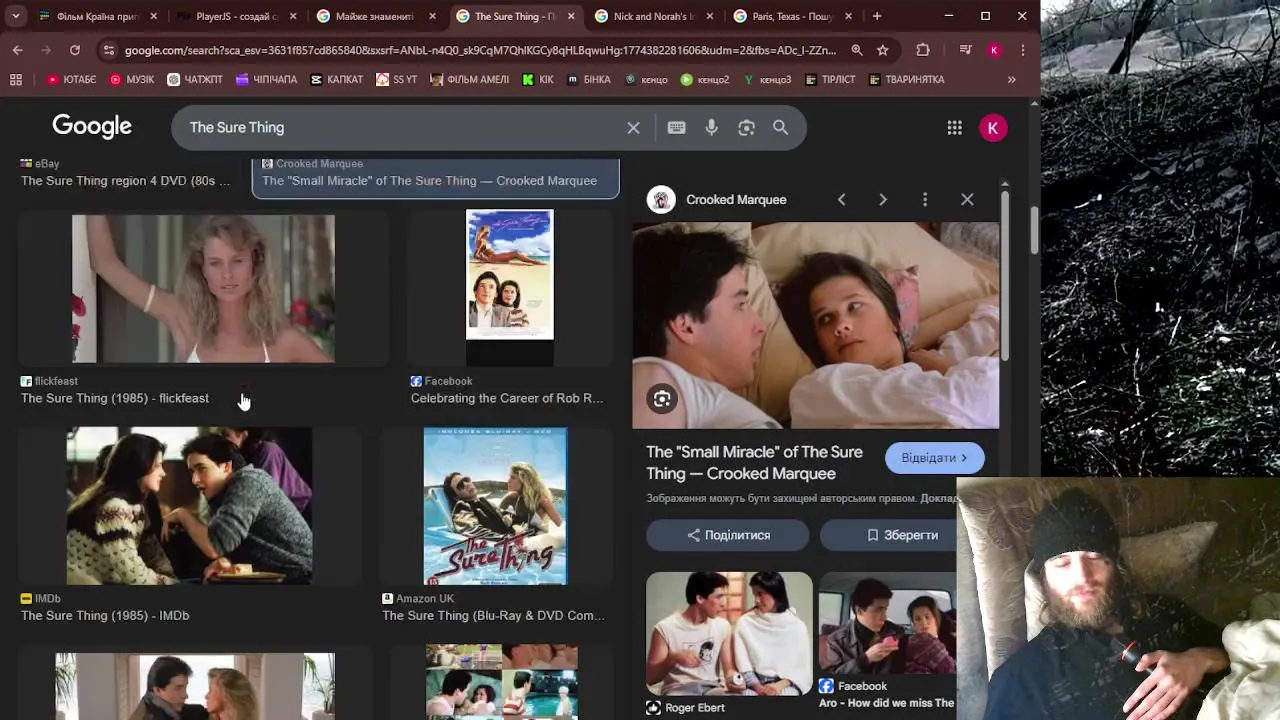Open the zoom magnifier icon in address bar
The width and height of the screenshot is (1280, 720).
[857, 50]
